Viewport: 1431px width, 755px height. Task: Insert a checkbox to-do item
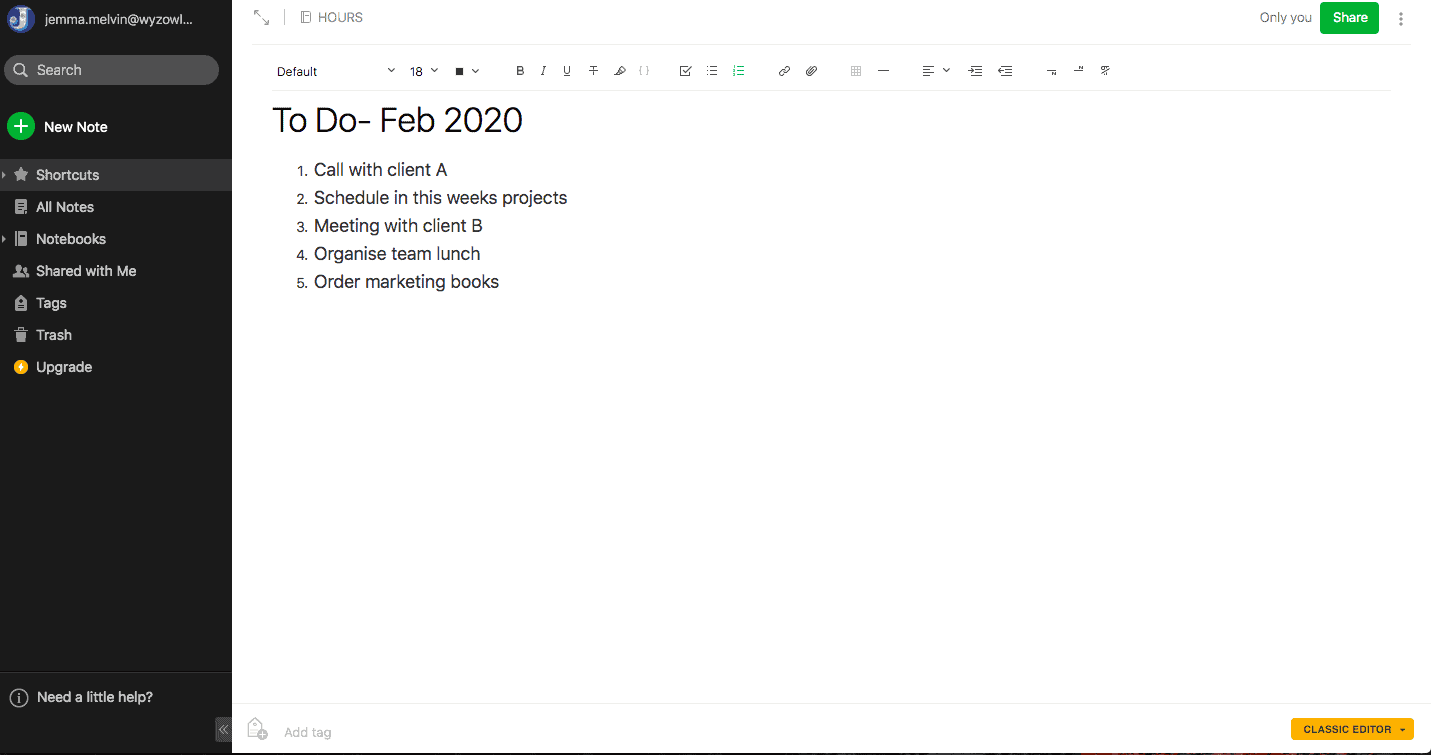685,71
